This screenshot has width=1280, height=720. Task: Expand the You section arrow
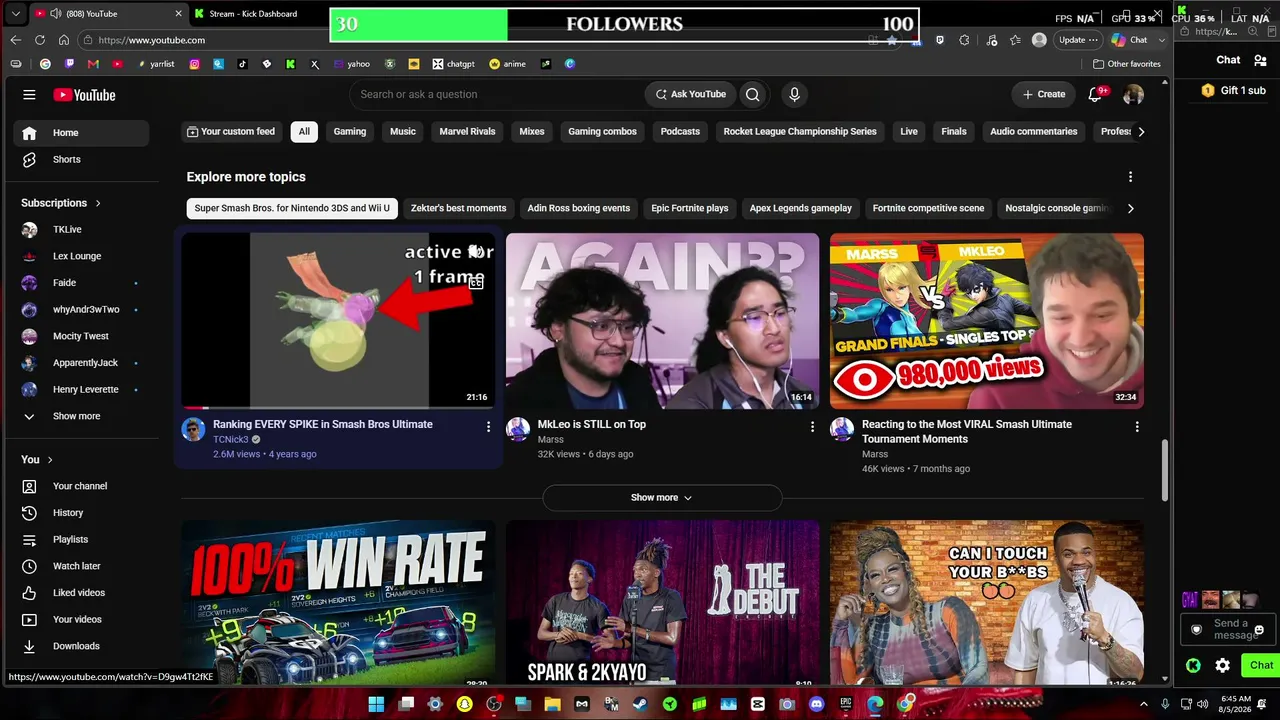tap(50, 460)
